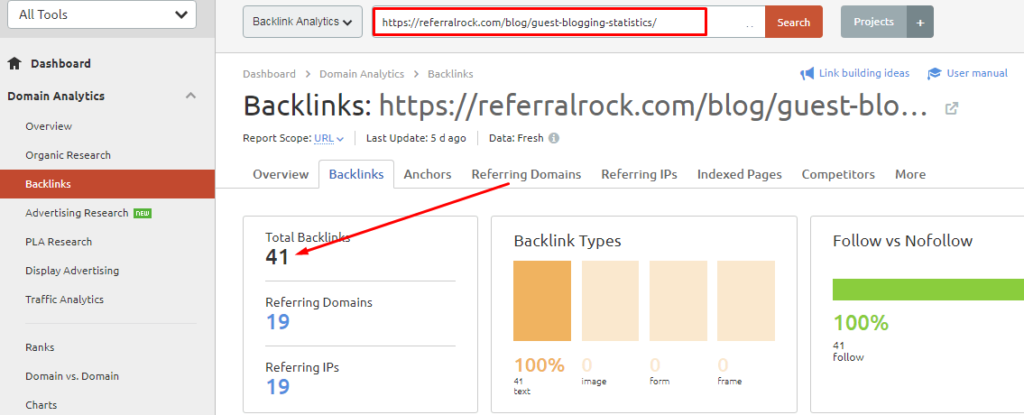Click the orange text backlink type bar

(542, 302)
